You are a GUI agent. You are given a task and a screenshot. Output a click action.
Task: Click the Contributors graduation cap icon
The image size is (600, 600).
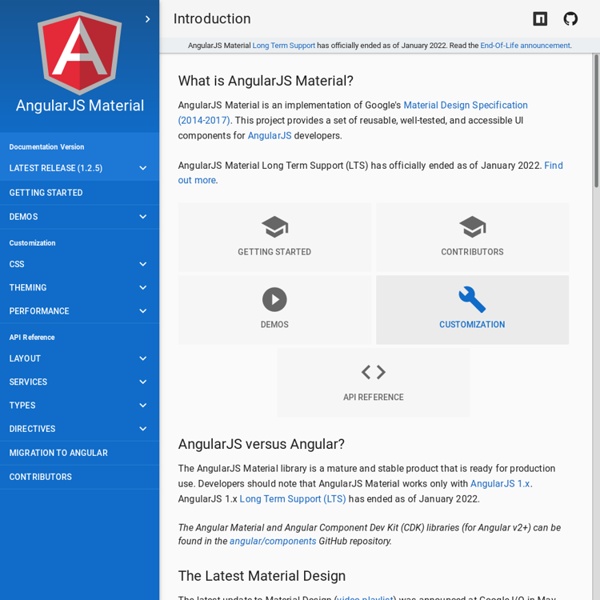click(x=472, y=227)
